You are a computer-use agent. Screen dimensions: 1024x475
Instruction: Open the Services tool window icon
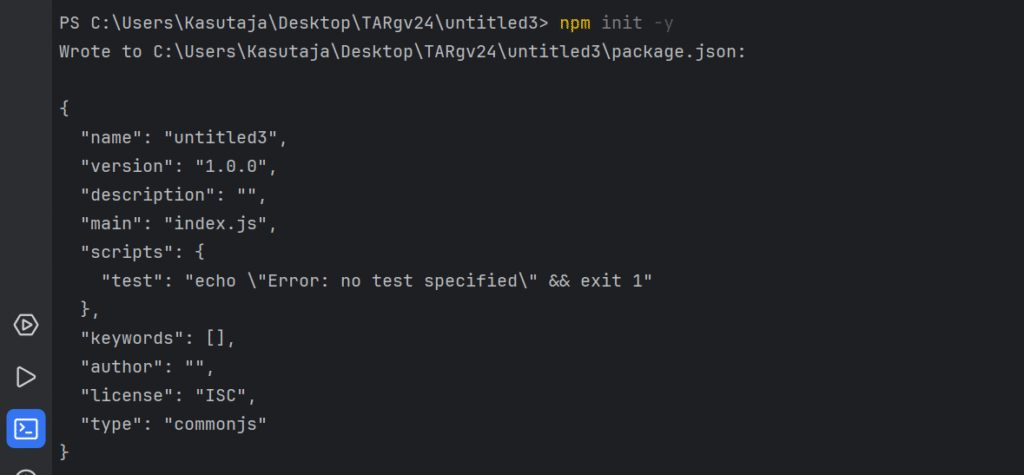[x=26, y=325]
